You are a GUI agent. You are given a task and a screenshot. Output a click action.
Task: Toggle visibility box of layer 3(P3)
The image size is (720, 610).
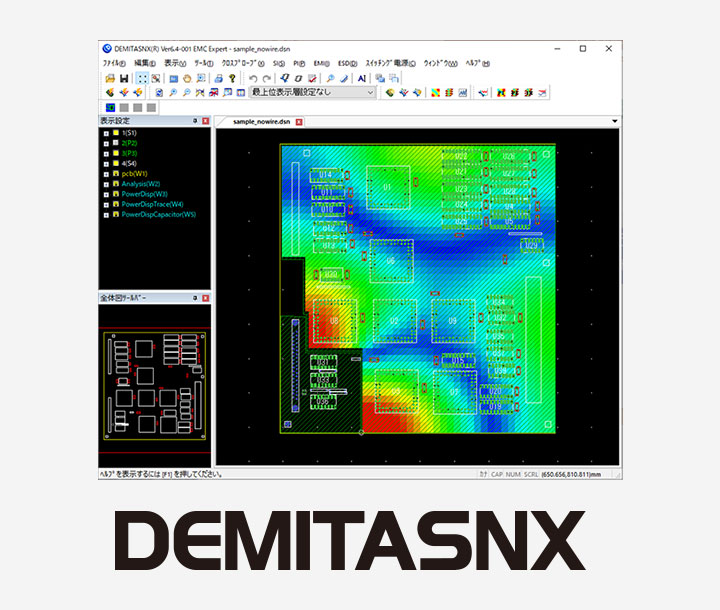click(116, 153)
